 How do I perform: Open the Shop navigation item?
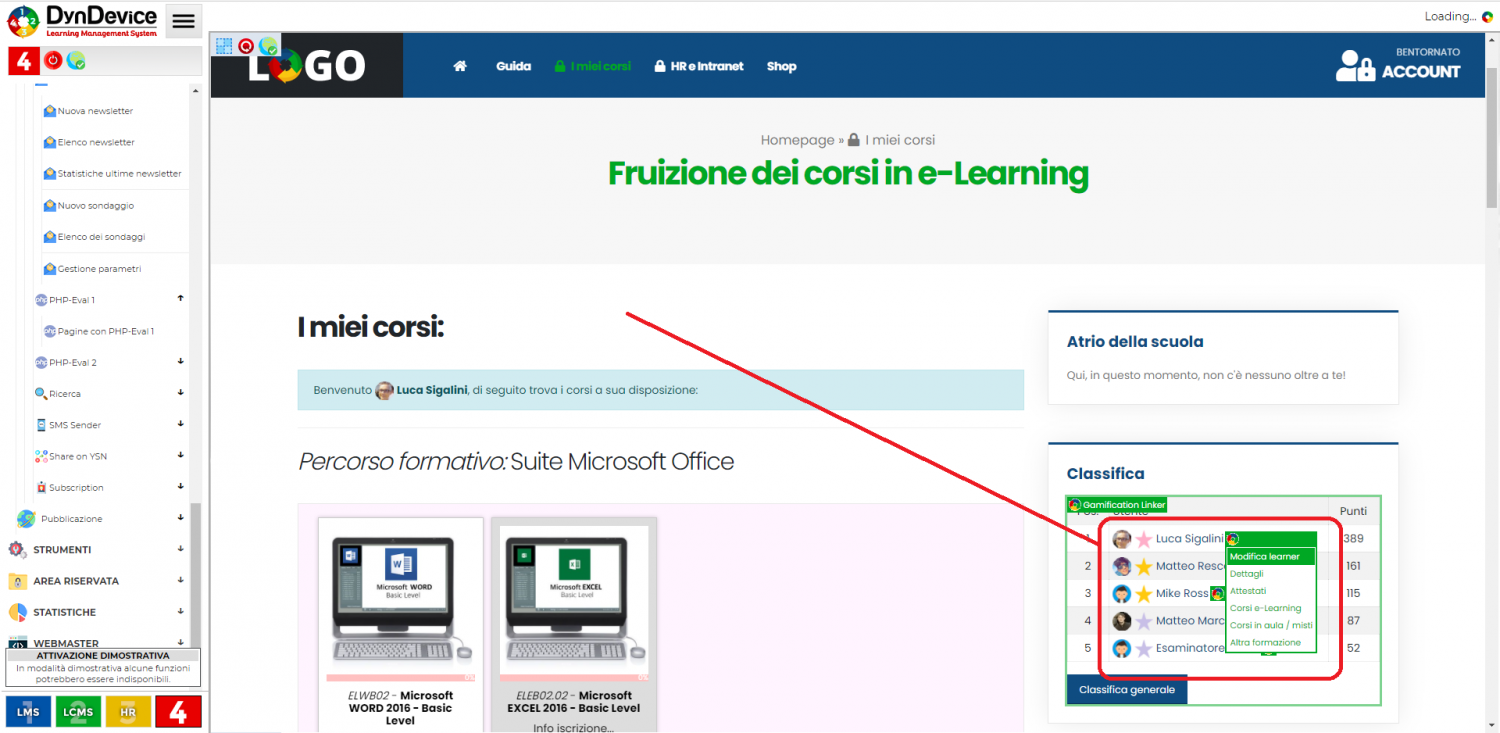[x=781, y=66]
